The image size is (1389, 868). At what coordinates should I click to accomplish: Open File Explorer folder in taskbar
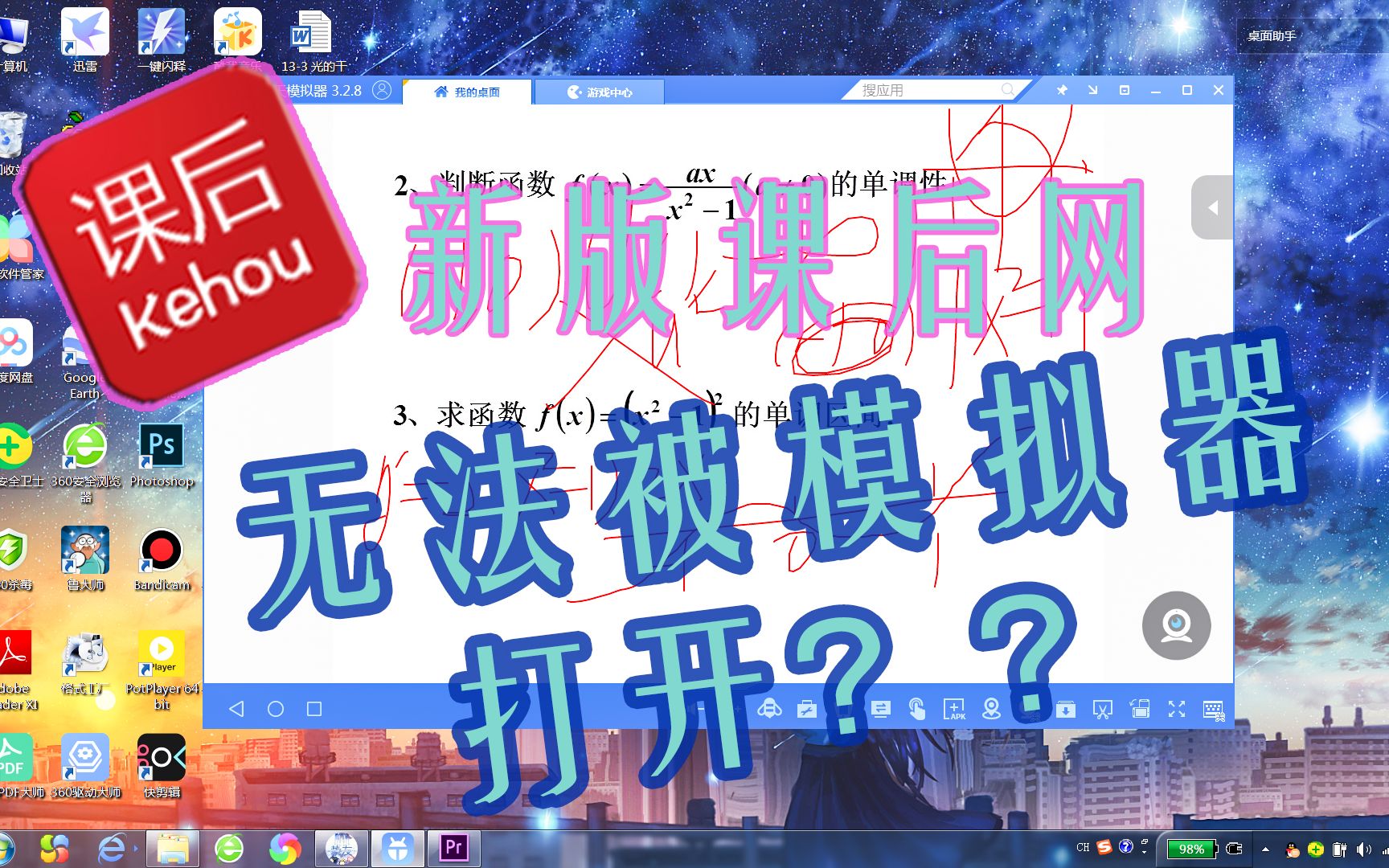pyautogui.click(x=172, y=849)
